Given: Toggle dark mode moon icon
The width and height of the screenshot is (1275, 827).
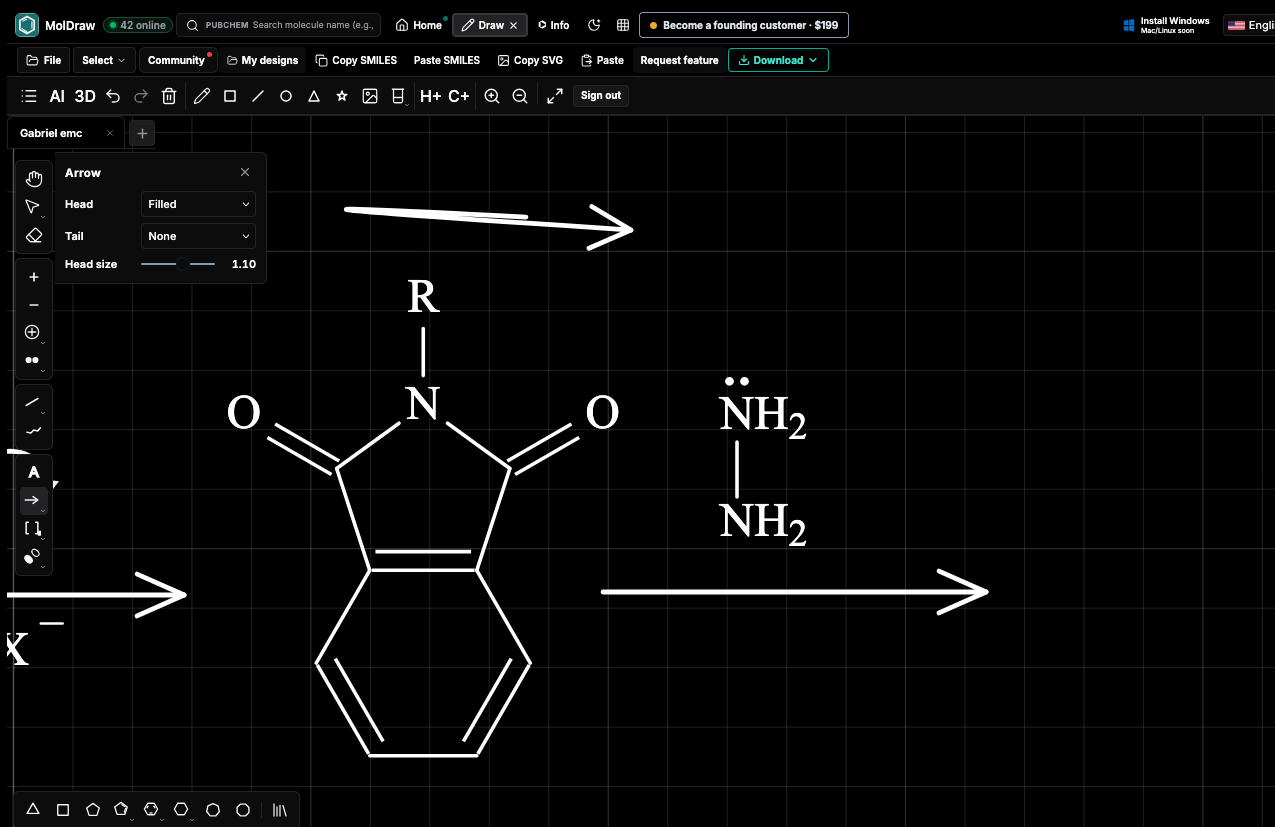Looking at the screenshot, I should click(594, 25).
